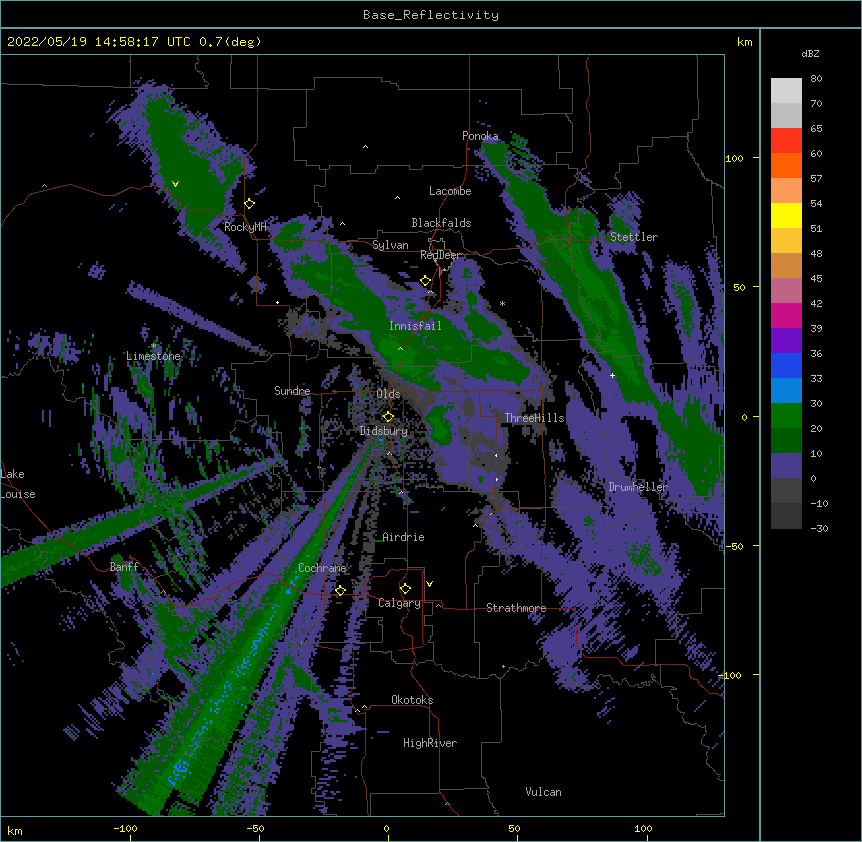Click the 60 dBZ orange legend swatch
Image resolution: width=862 pixels, height=842 pixels.
[x=786, y=165]
